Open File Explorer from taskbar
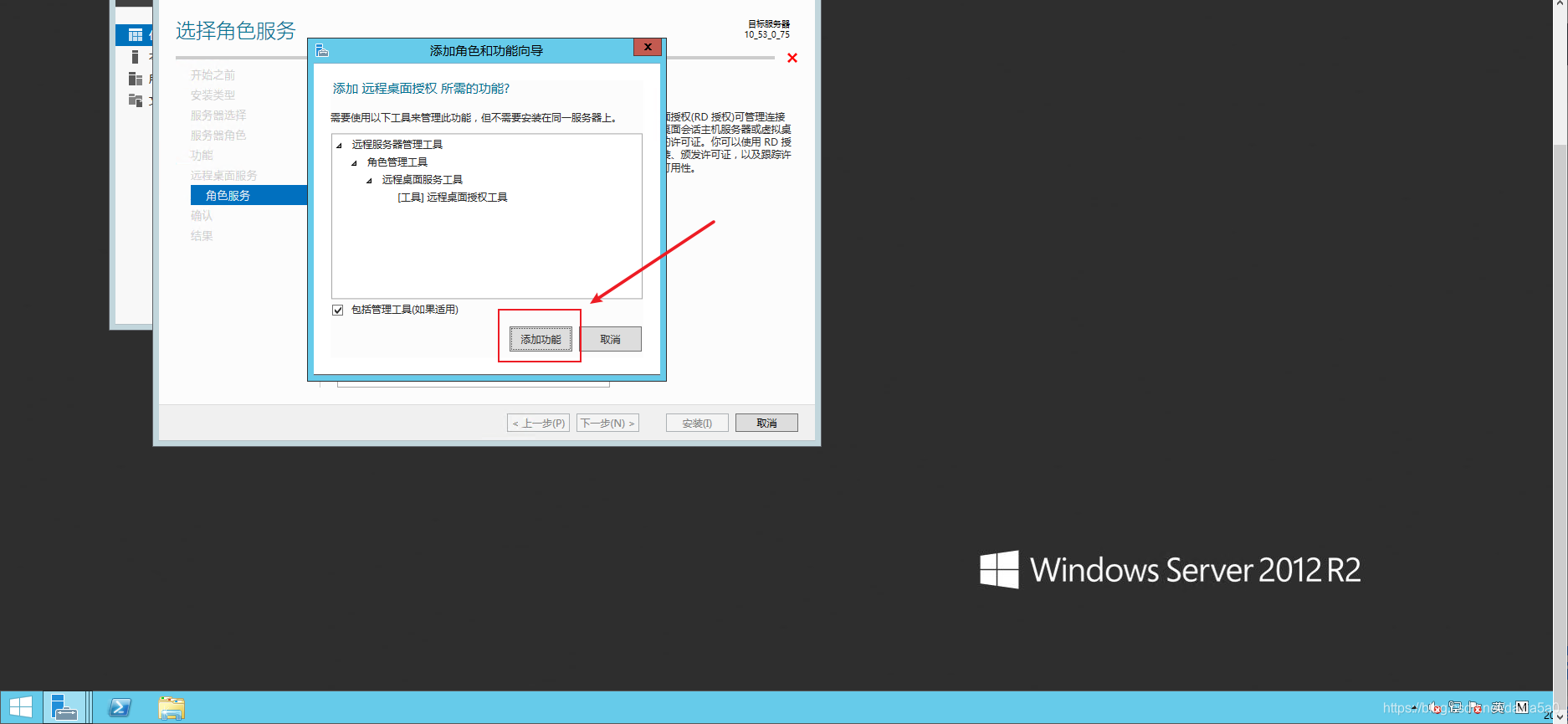Image resolution: width=1568 pixels, height=724 pixels. click(172, 708)
